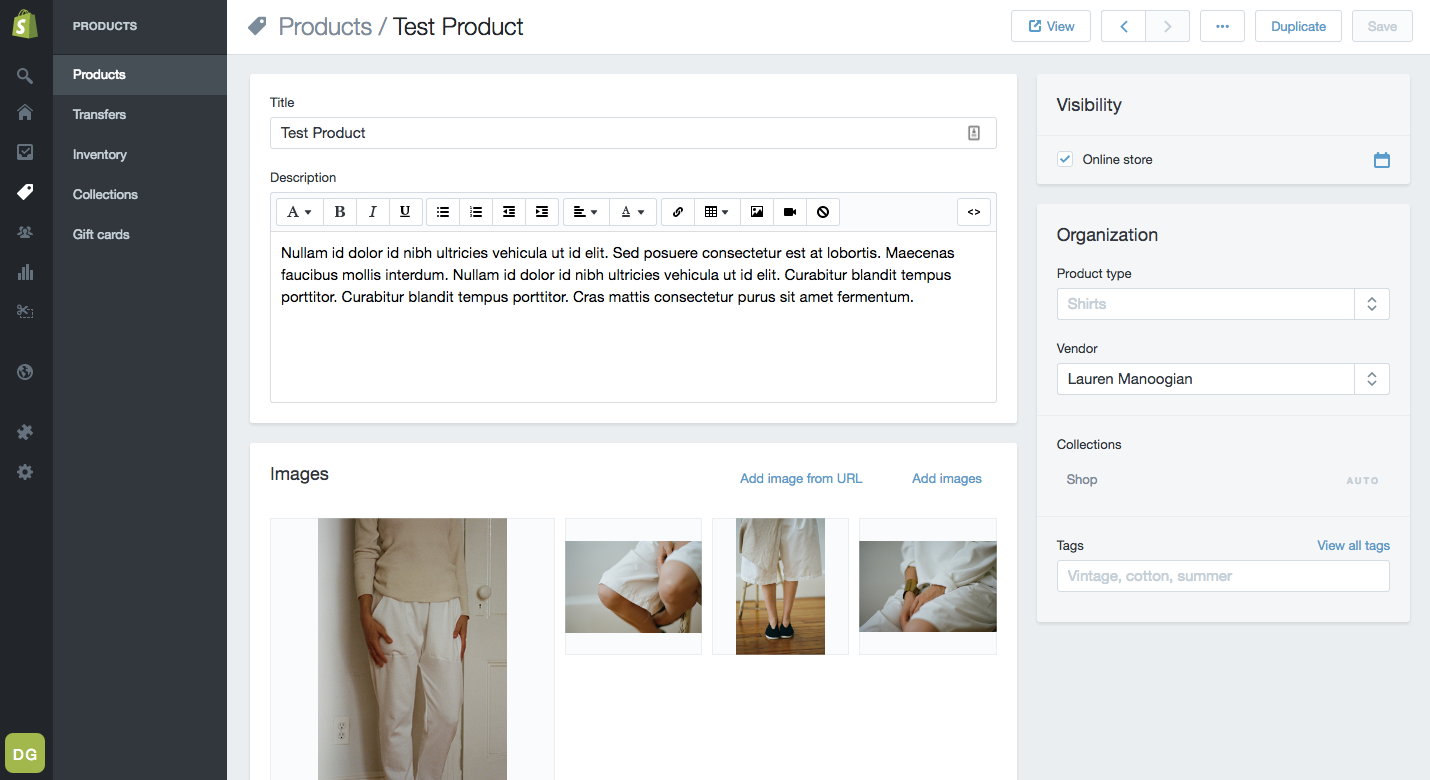Click the clear formatting icon
The height and width of the screenshot is (780, 1430).
[x=823, y=212]
